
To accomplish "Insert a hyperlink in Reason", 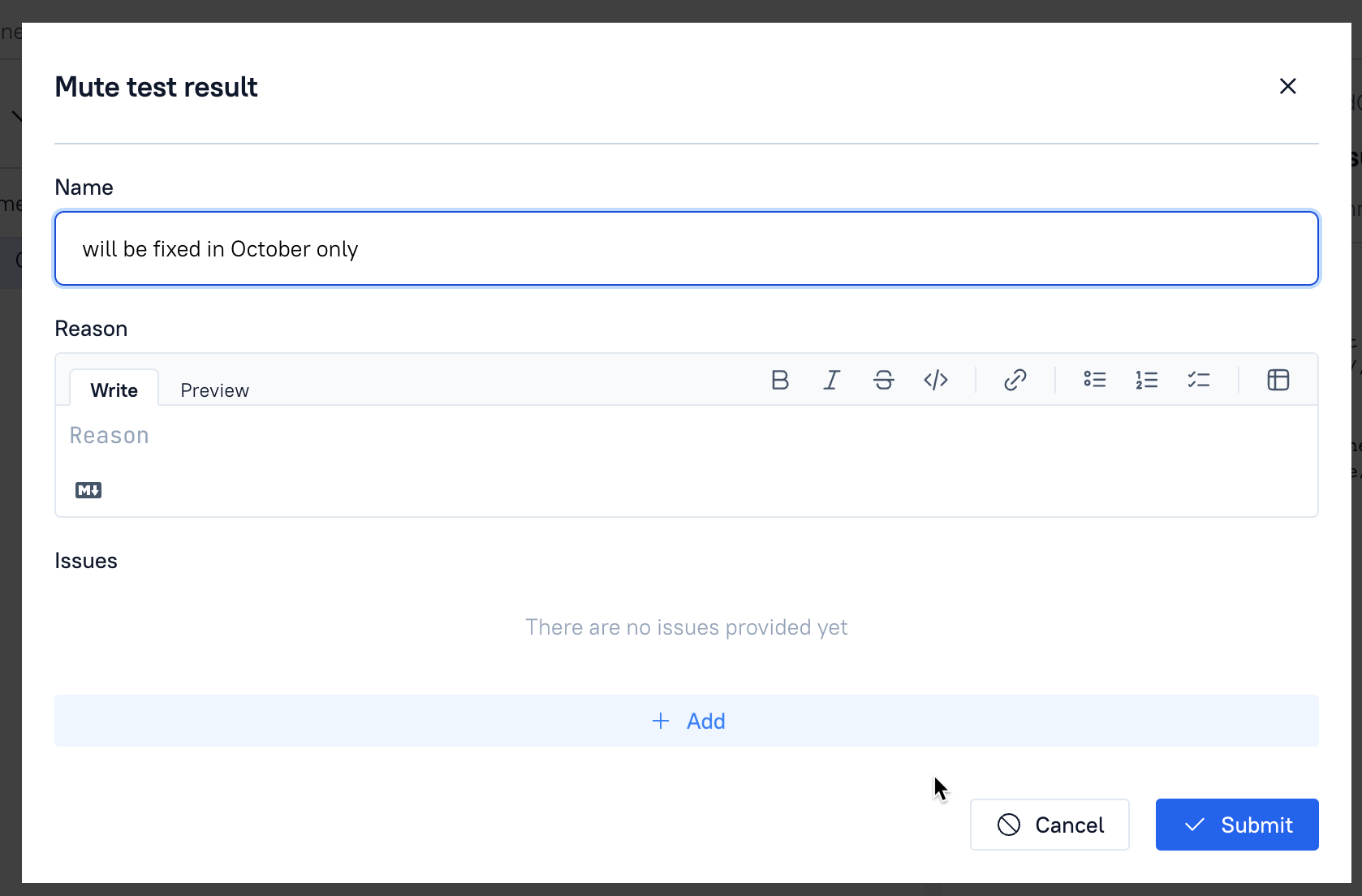I will (x=1015, y=380).
